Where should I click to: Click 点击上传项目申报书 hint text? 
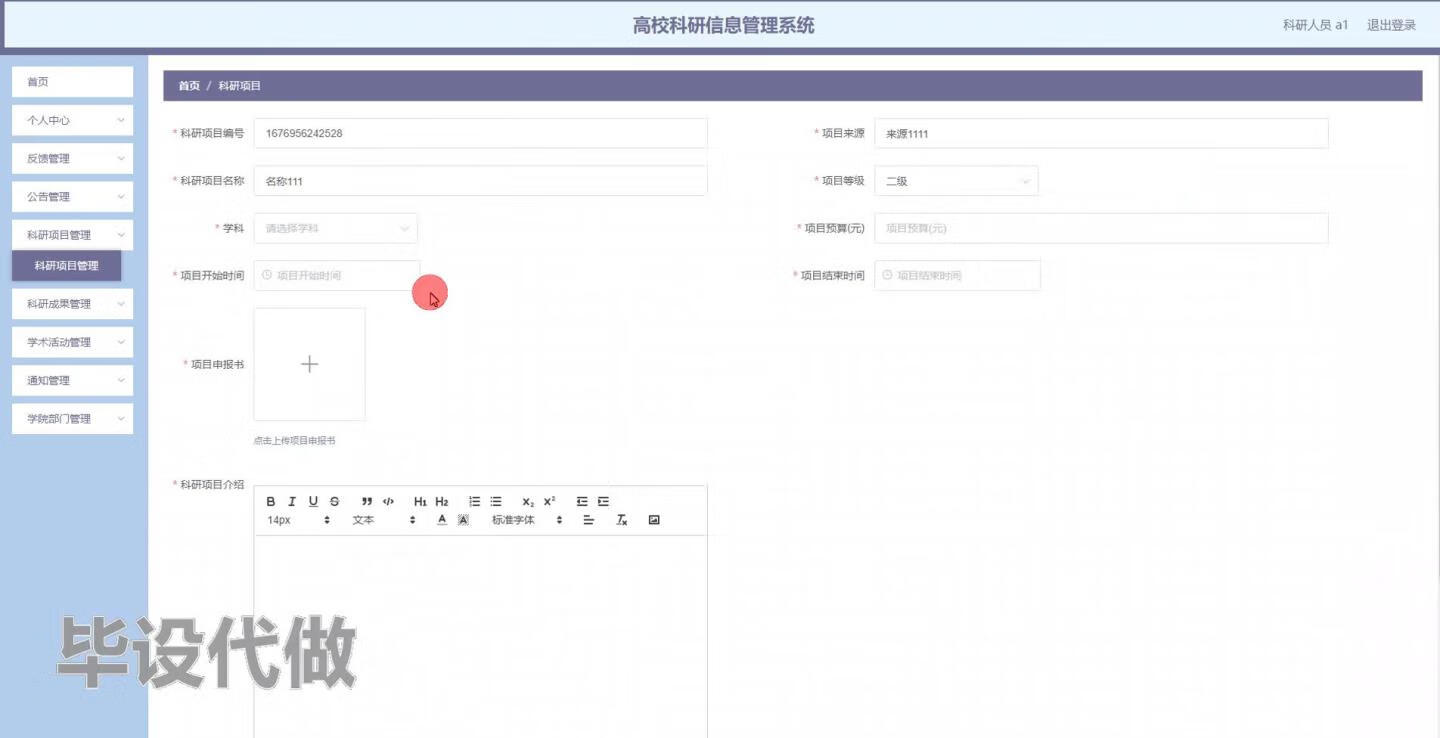295,440
